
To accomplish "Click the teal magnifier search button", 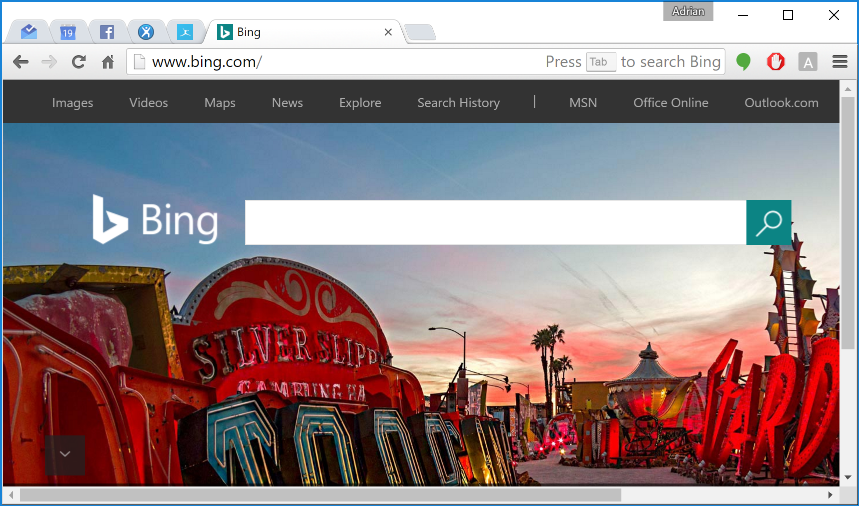I will (769, 222).
